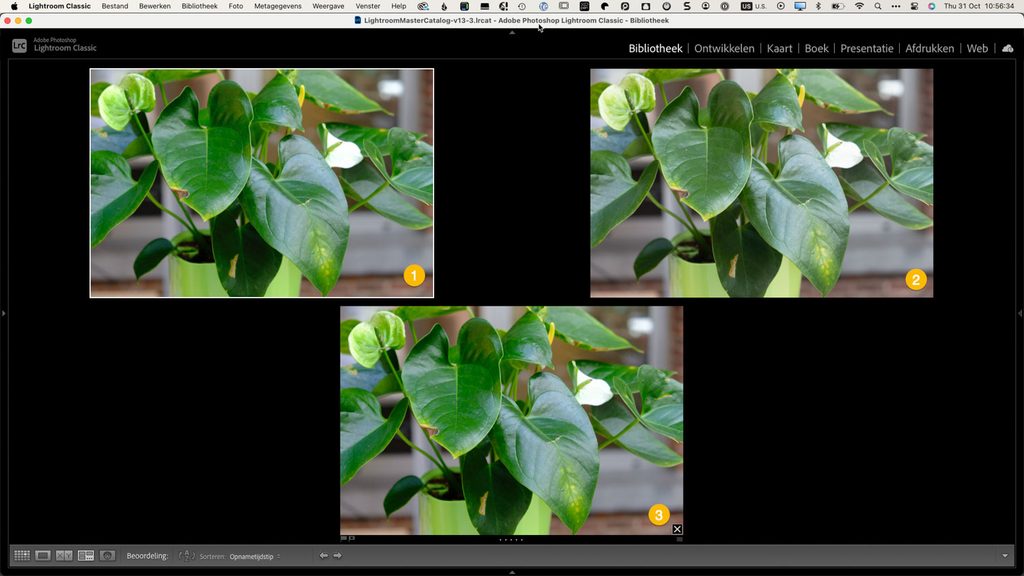Click Beoordeling label in toolbar
This screenshot has width=1024, height=576.
click(x=147, y=556)
